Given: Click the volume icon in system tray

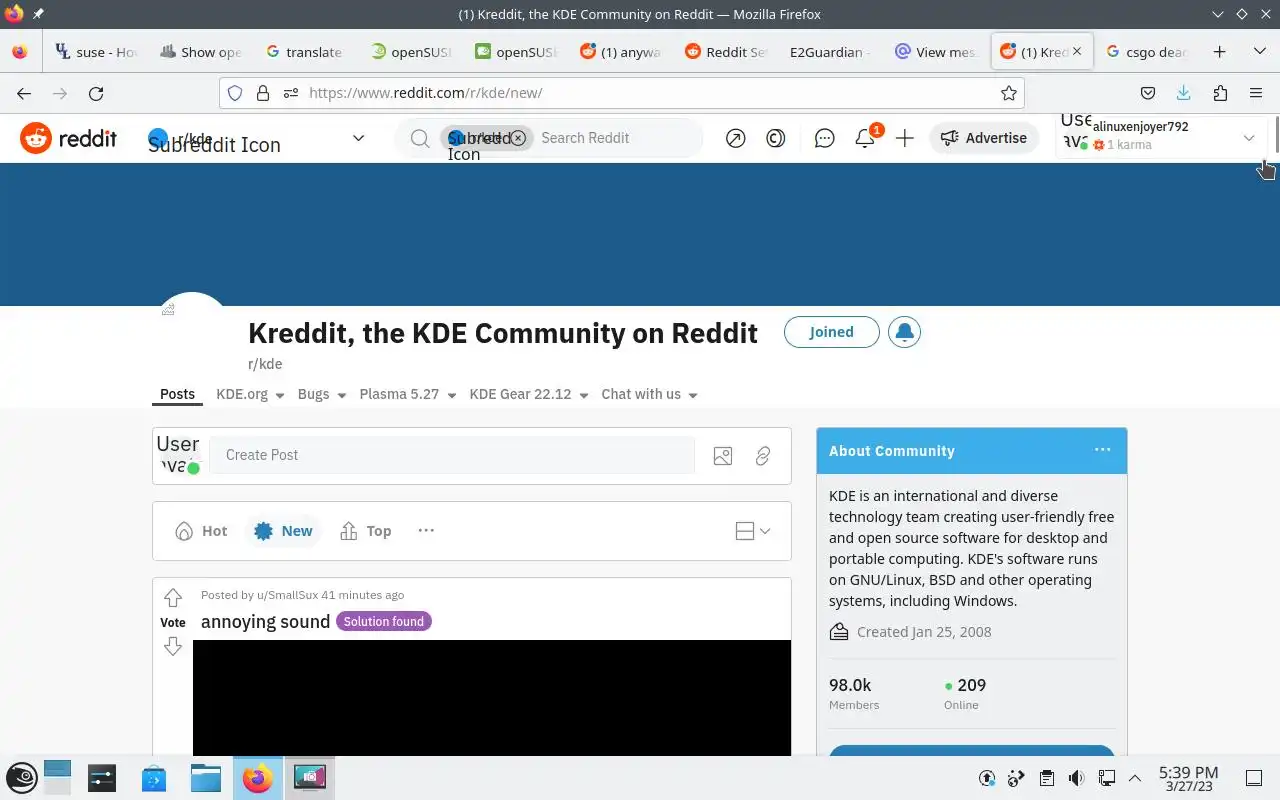Looking at the screenshot, I should [1076, 778].
